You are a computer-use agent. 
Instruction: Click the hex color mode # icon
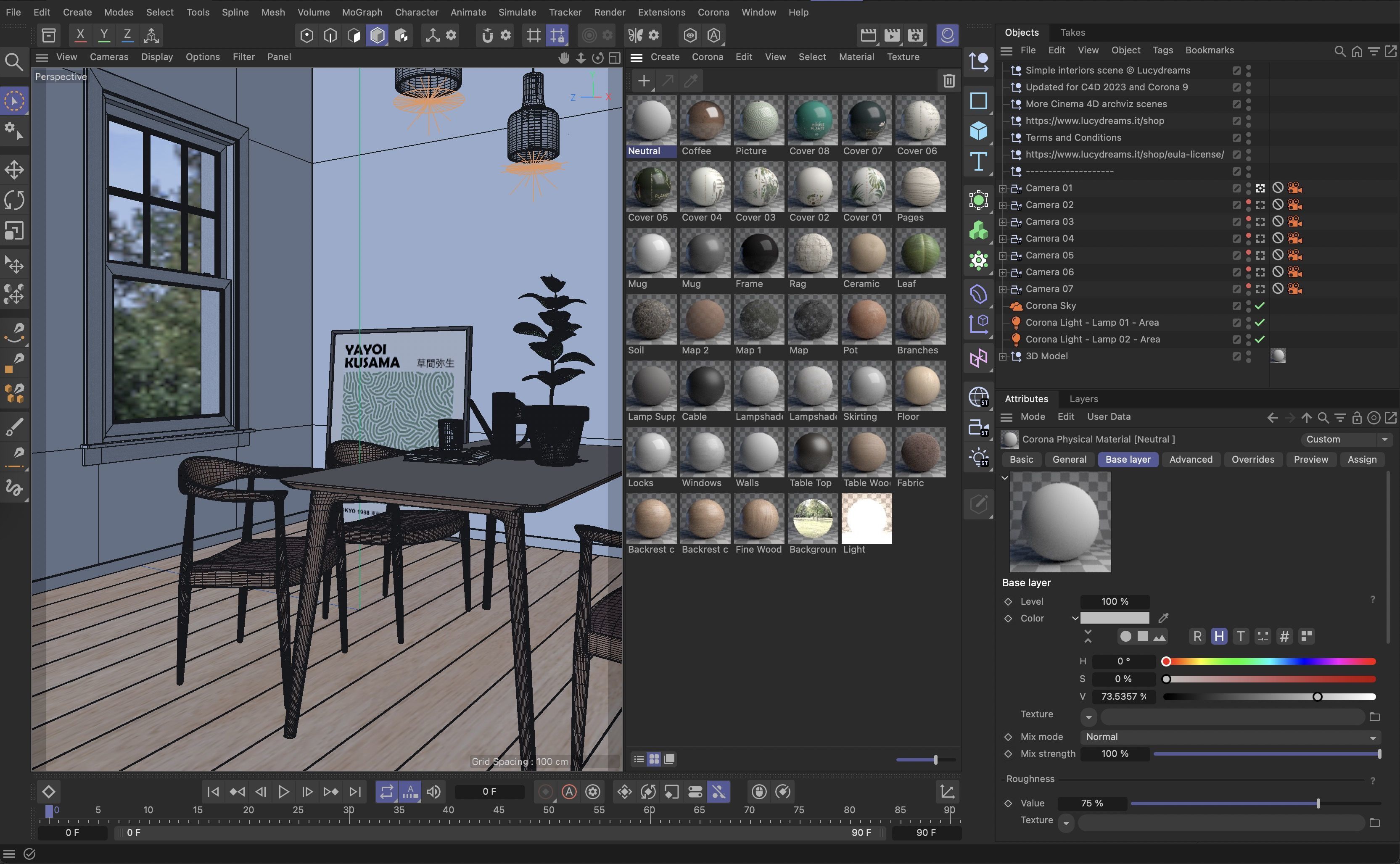(x=1284, y=637)
